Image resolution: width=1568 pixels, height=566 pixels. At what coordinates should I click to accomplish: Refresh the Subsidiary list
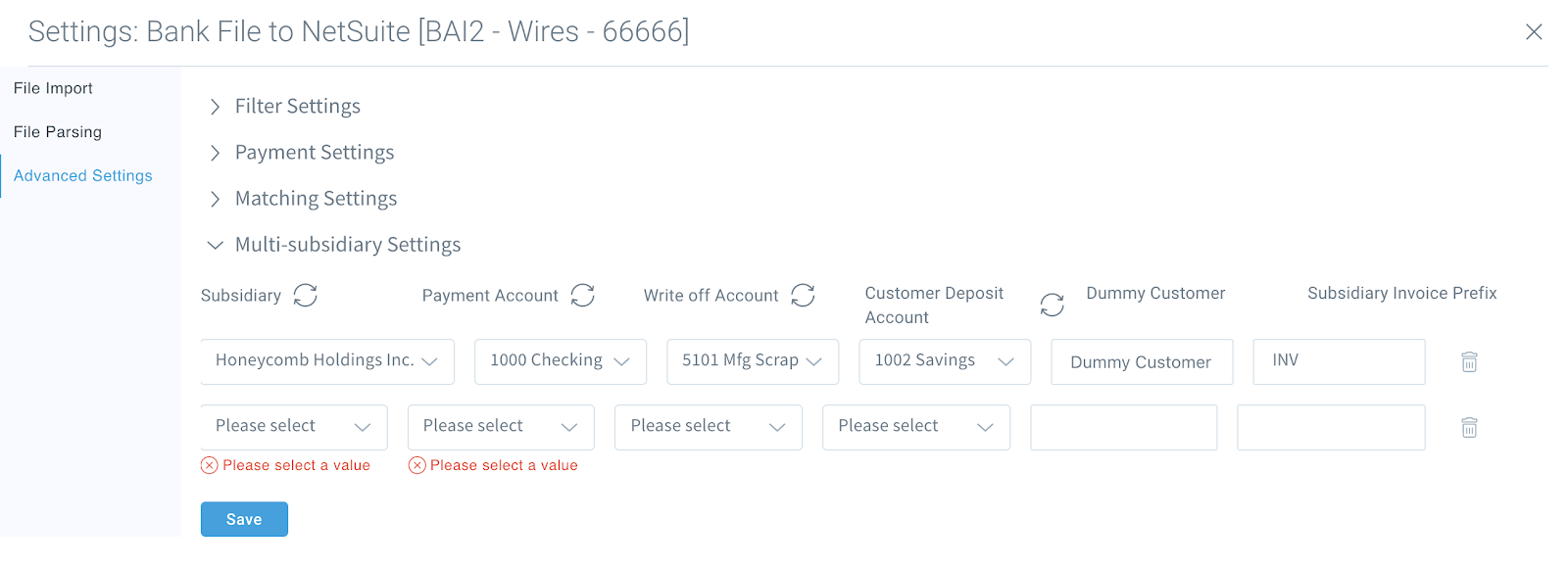pyautogui.click(x=306, y=295)
